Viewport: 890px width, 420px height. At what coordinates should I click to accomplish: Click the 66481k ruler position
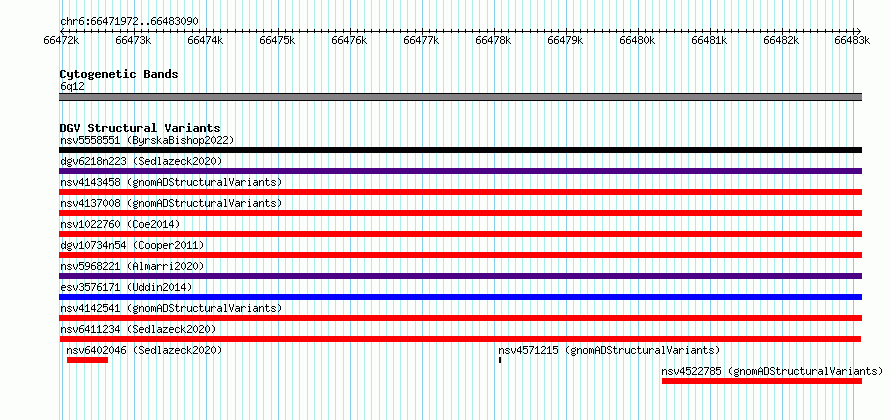pyautogui.click(x=709, y=40)
